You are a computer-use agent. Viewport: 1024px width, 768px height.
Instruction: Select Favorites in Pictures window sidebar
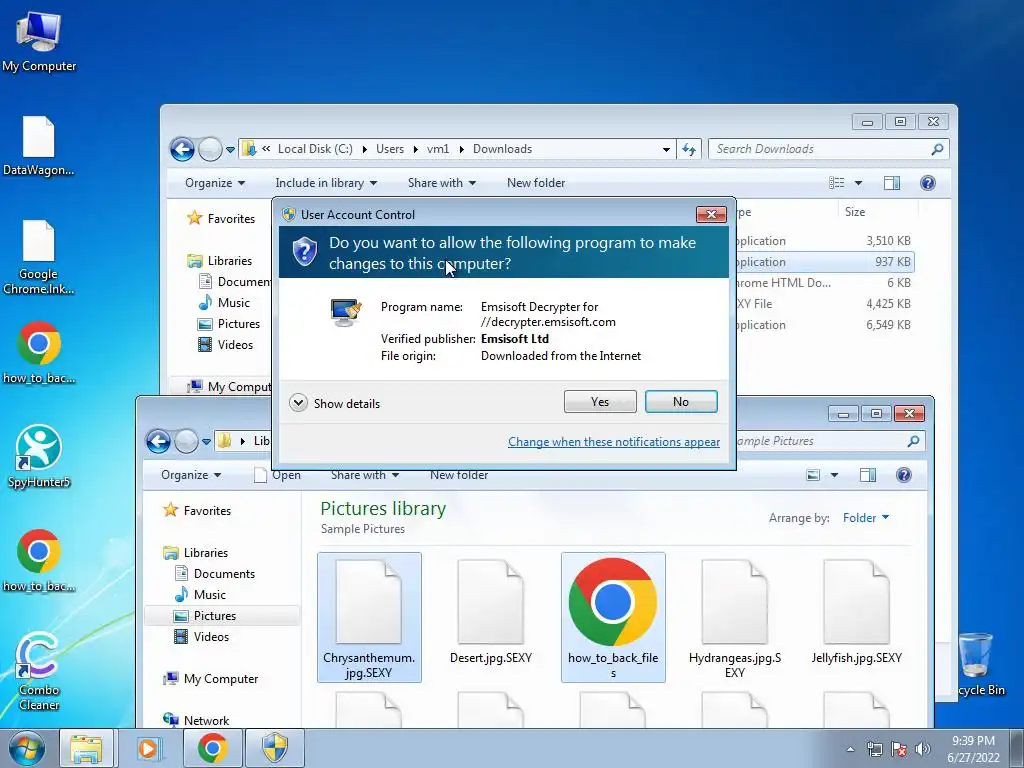point(197,511)
